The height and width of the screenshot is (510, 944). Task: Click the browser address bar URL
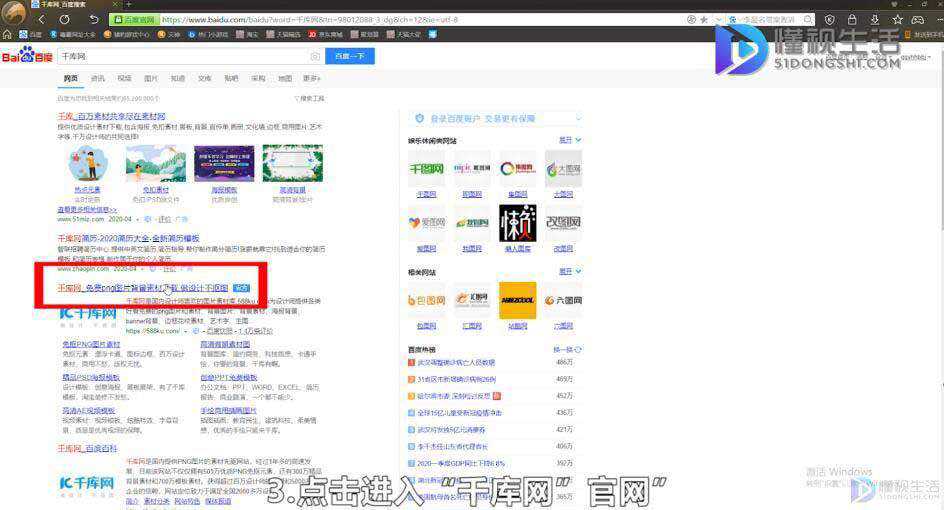(310, 20)
